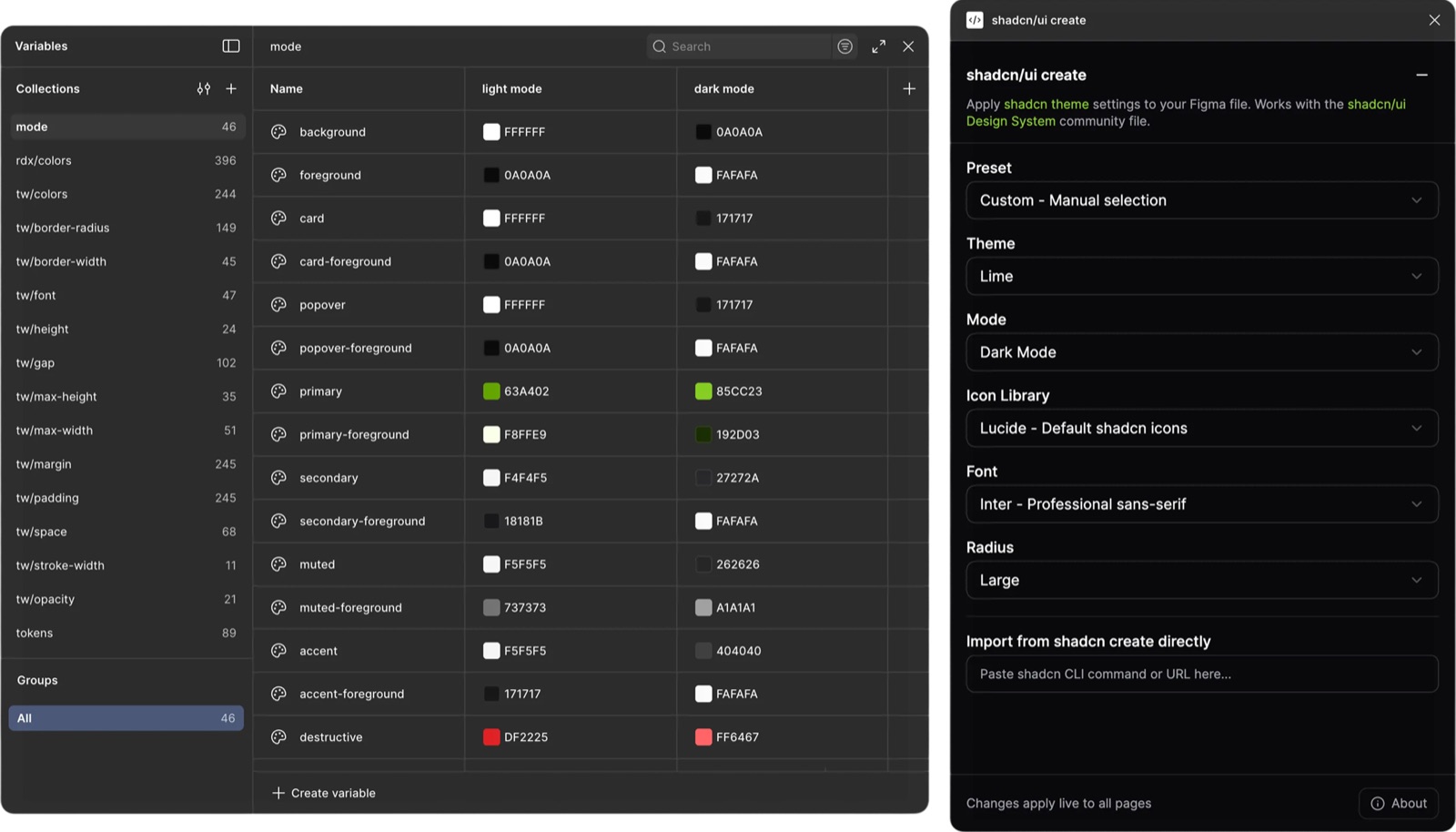Click palette icon beside destructive variable

click(x=278, y=737)
